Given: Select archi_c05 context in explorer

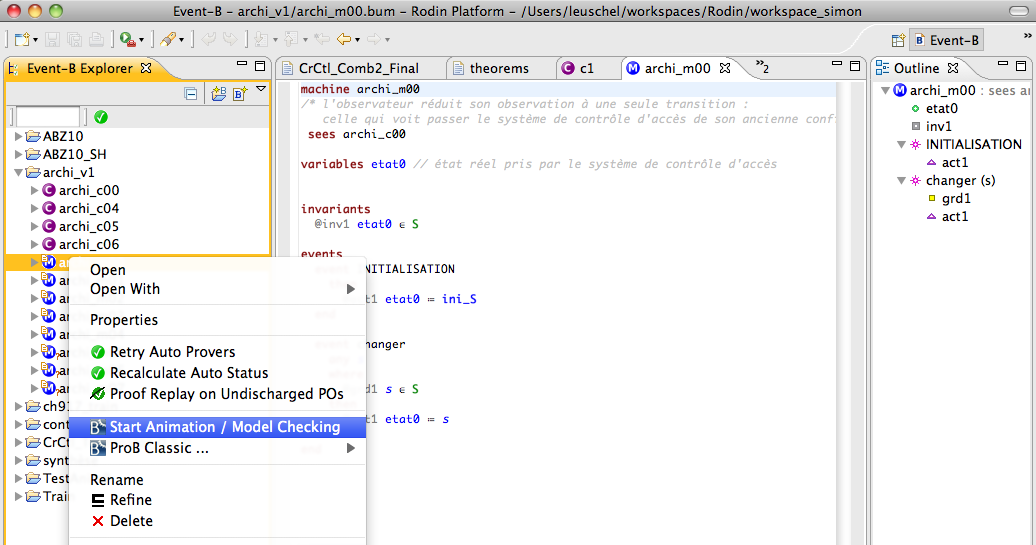Looking at the screenshot, I should 88,226.
